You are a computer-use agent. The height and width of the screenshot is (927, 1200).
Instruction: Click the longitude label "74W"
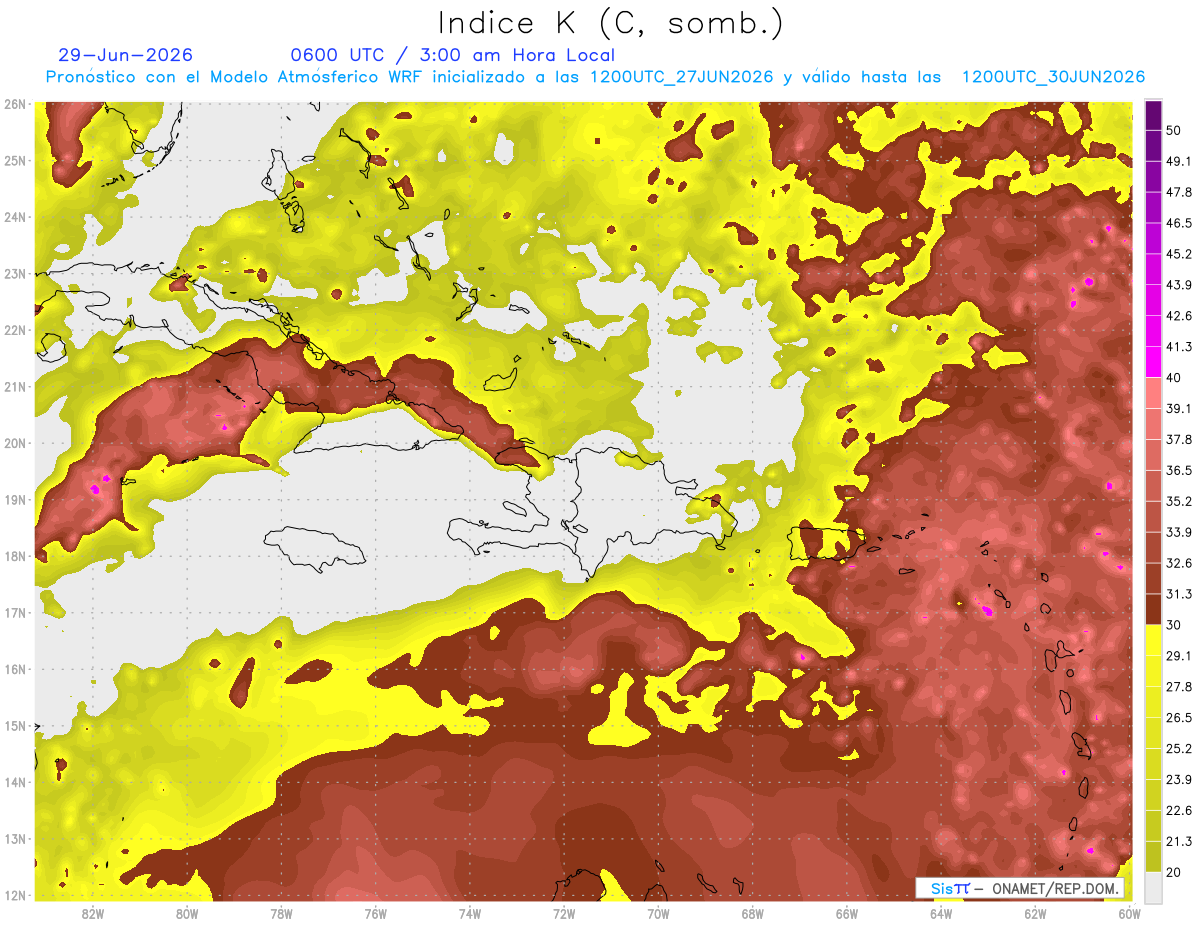470,913
